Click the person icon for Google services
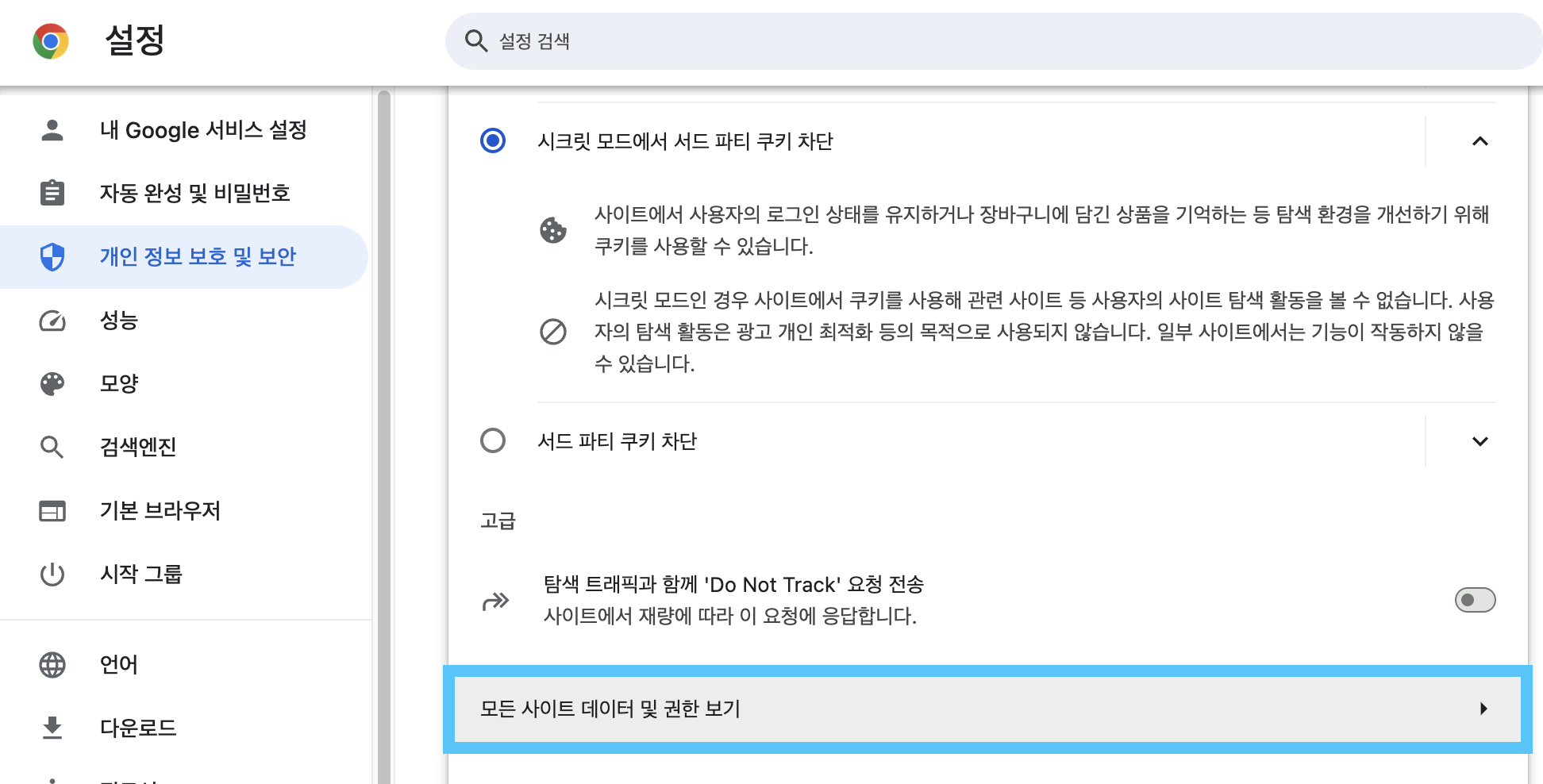The height and width of the screenshot is (784, 1543). tap(52, 130)
